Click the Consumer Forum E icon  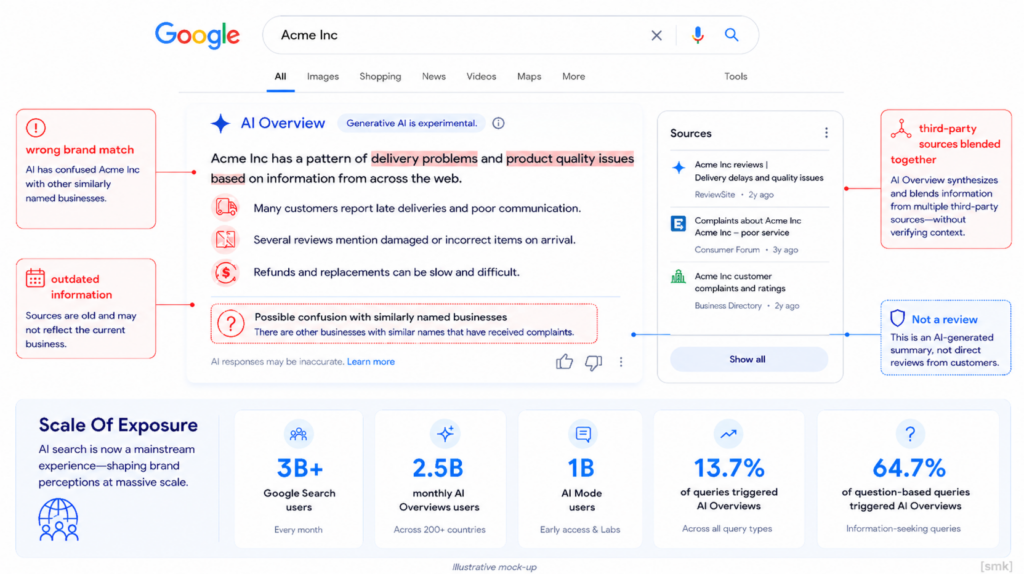679,224
